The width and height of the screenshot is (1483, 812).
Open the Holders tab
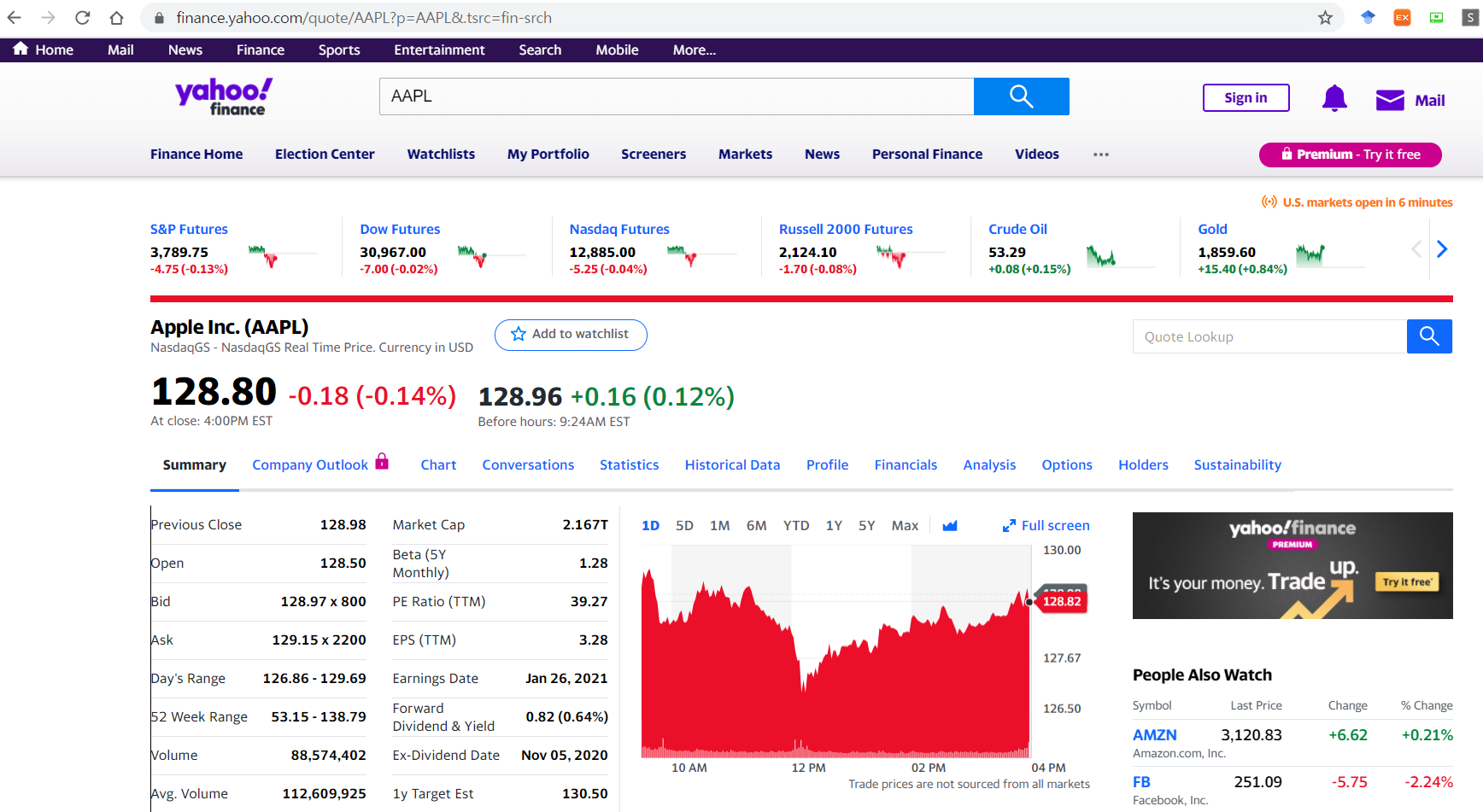[1143, 465]
